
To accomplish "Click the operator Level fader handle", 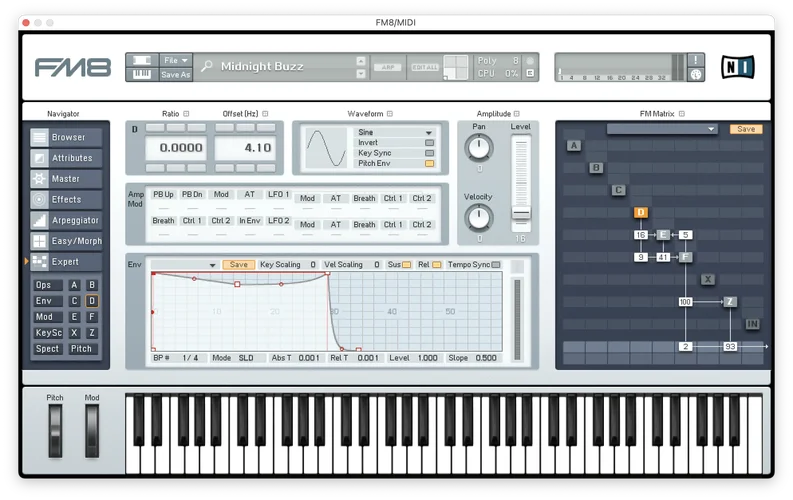I will coord(520,213).
